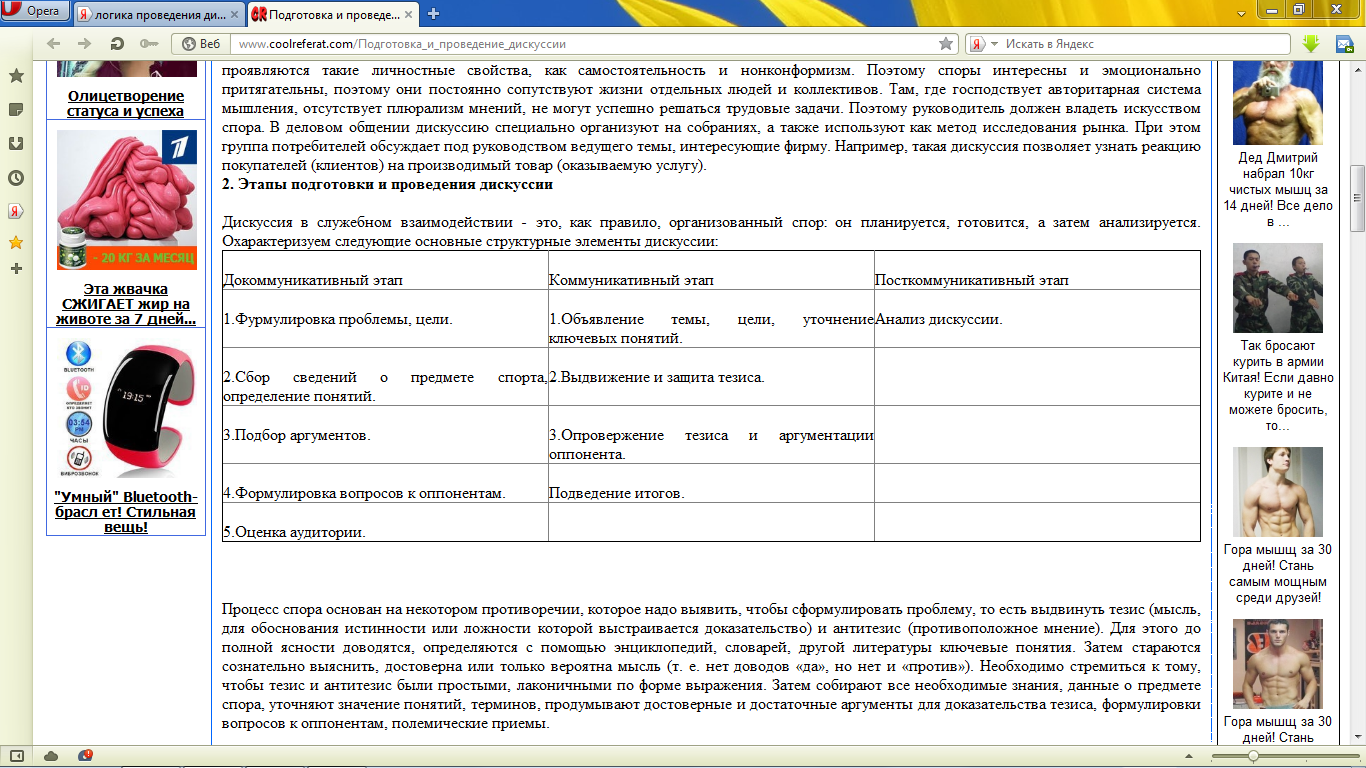Click the smart Bluetooth bracelet ad image
1366x768 pixels.
click(127, 408)
